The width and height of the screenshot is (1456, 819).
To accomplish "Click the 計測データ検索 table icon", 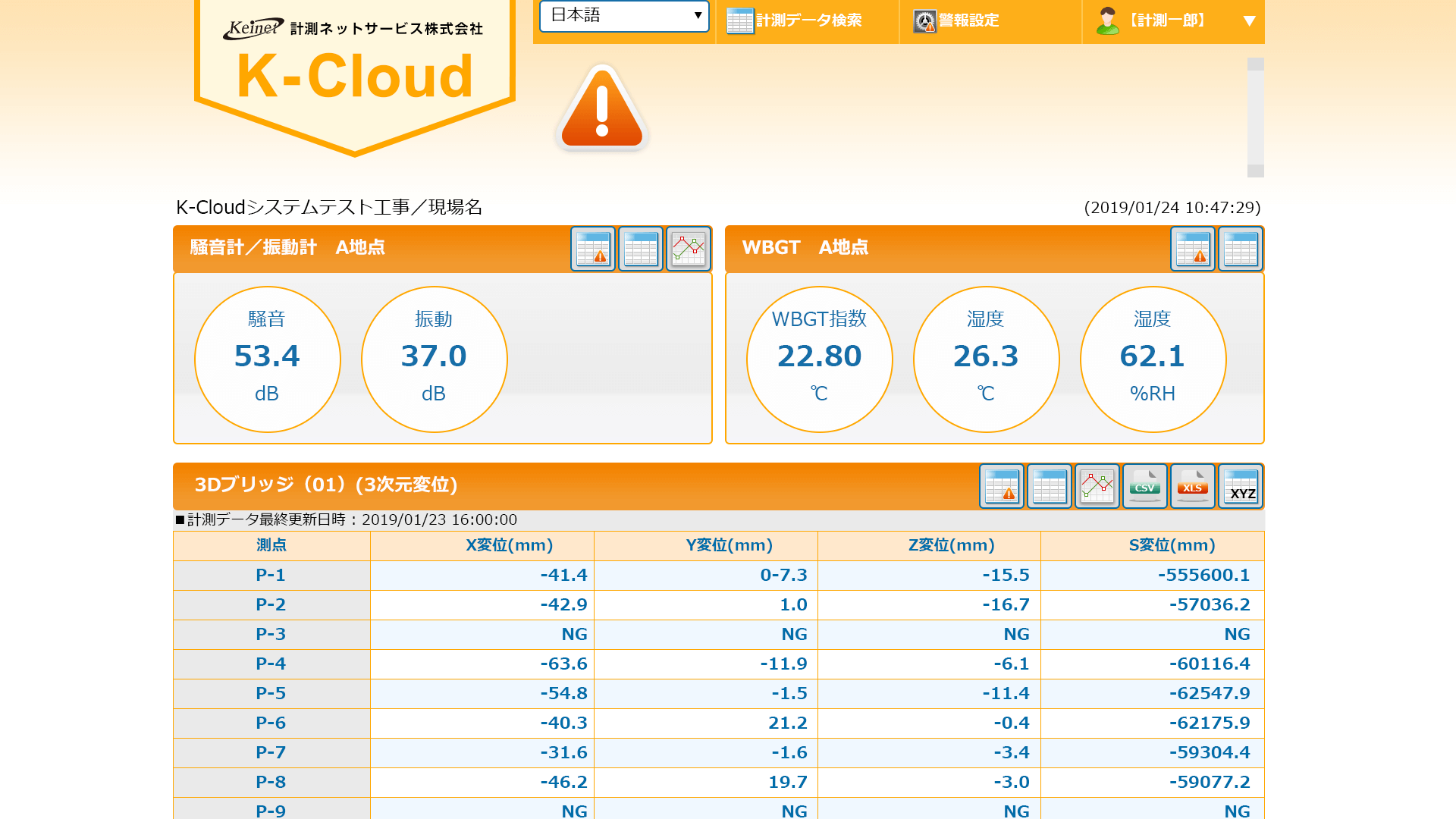I will pos(739,20).
